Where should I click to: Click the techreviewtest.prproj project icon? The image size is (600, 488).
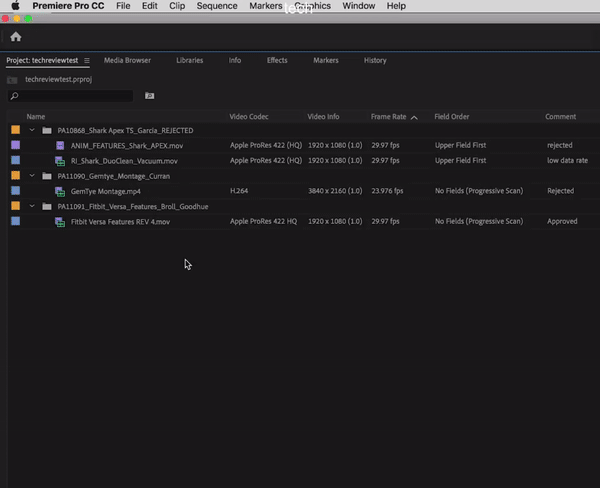click(12, 80)
